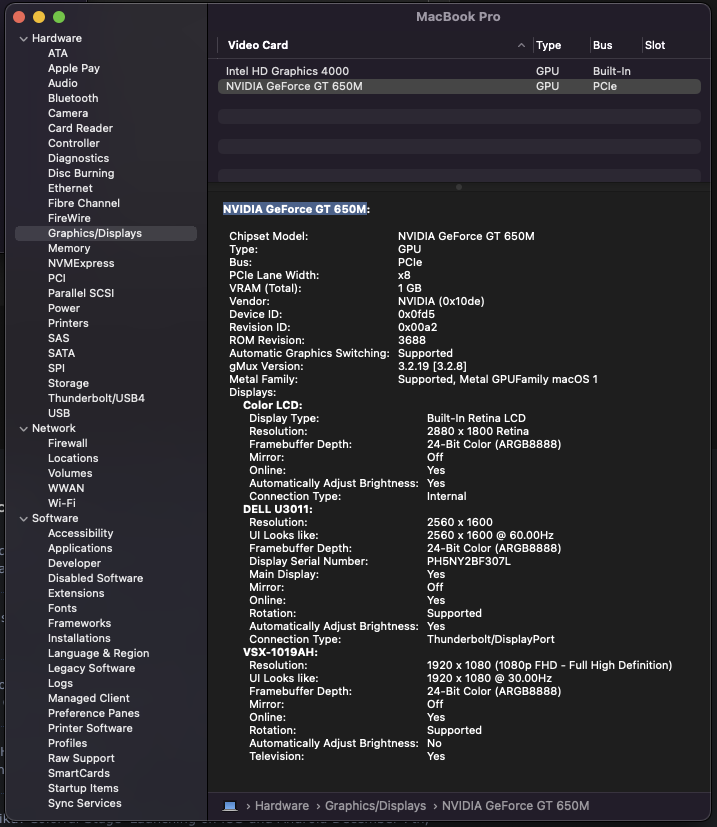Viewport: 717px width, 827px height.
Task: Select Intel HD Graphics 4000 row
Action: click(459, 71)
